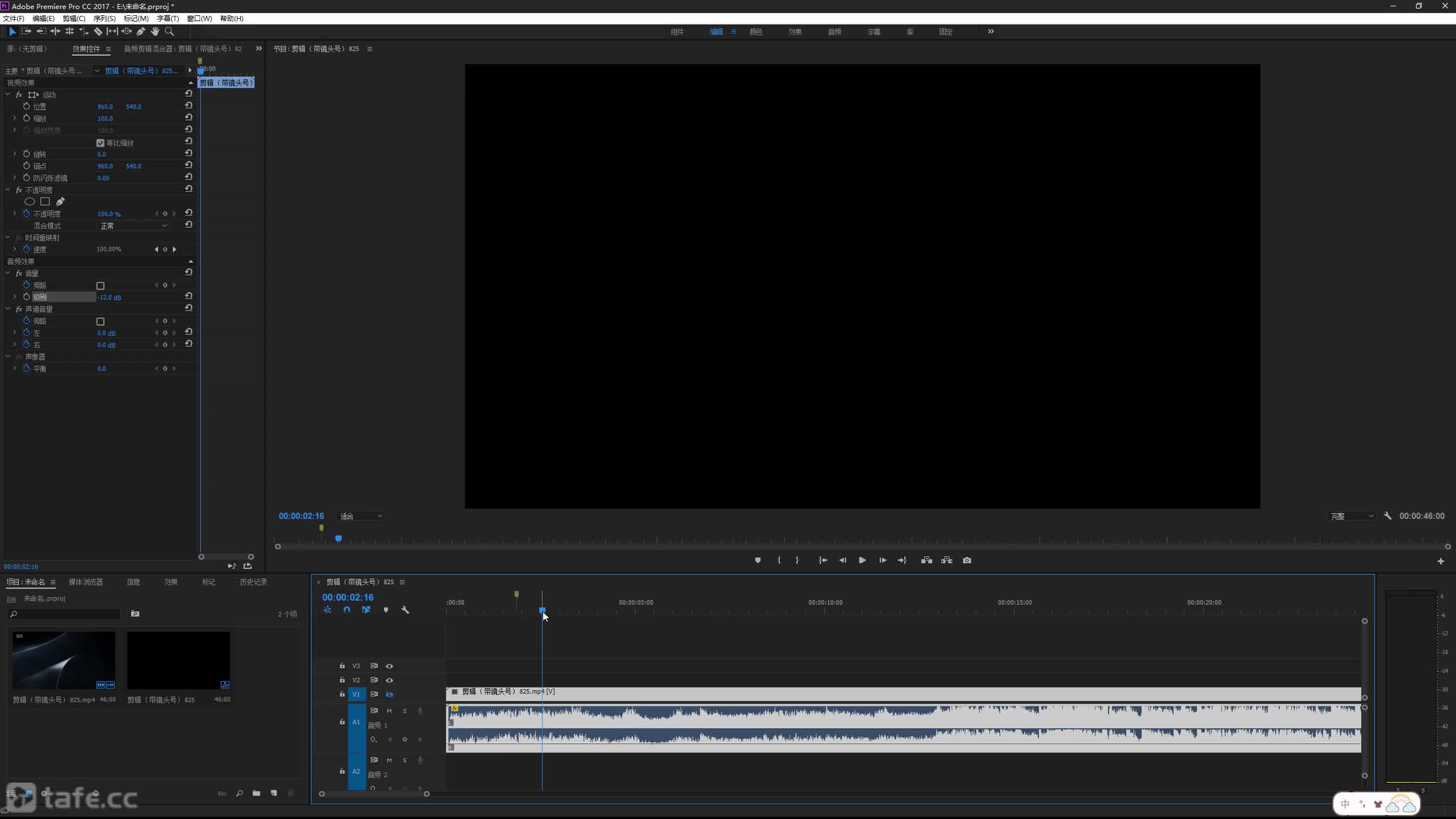Click New Bin folder icon in Project panel

click(257, 793)
